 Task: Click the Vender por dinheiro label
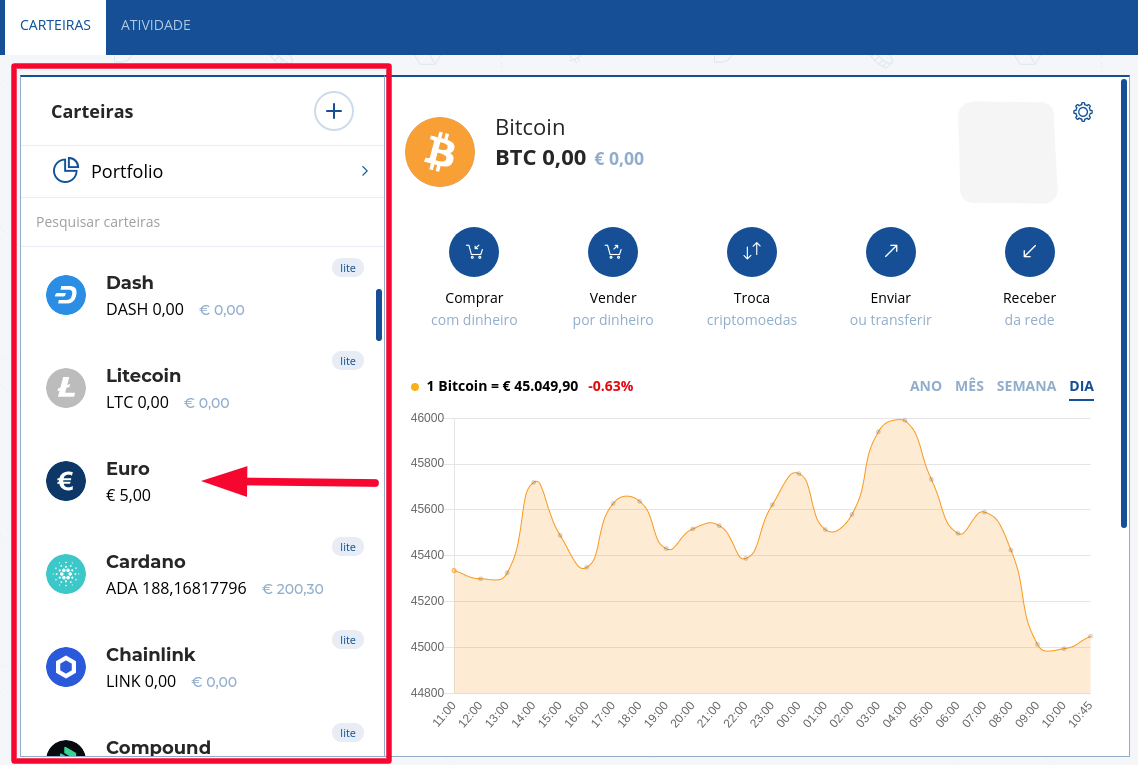[613, 309]
